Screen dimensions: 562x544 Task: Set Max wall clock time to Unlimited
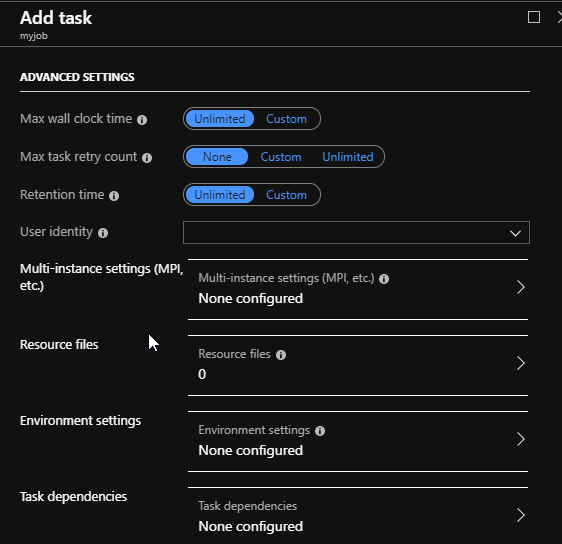(220, 119)
